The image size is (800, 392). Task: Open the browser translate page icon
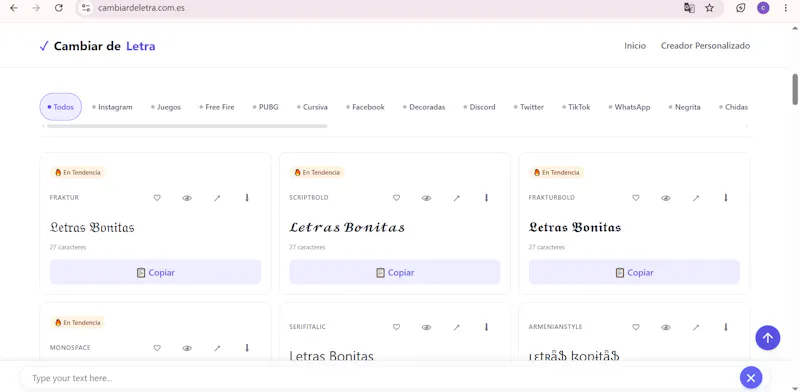689,8
